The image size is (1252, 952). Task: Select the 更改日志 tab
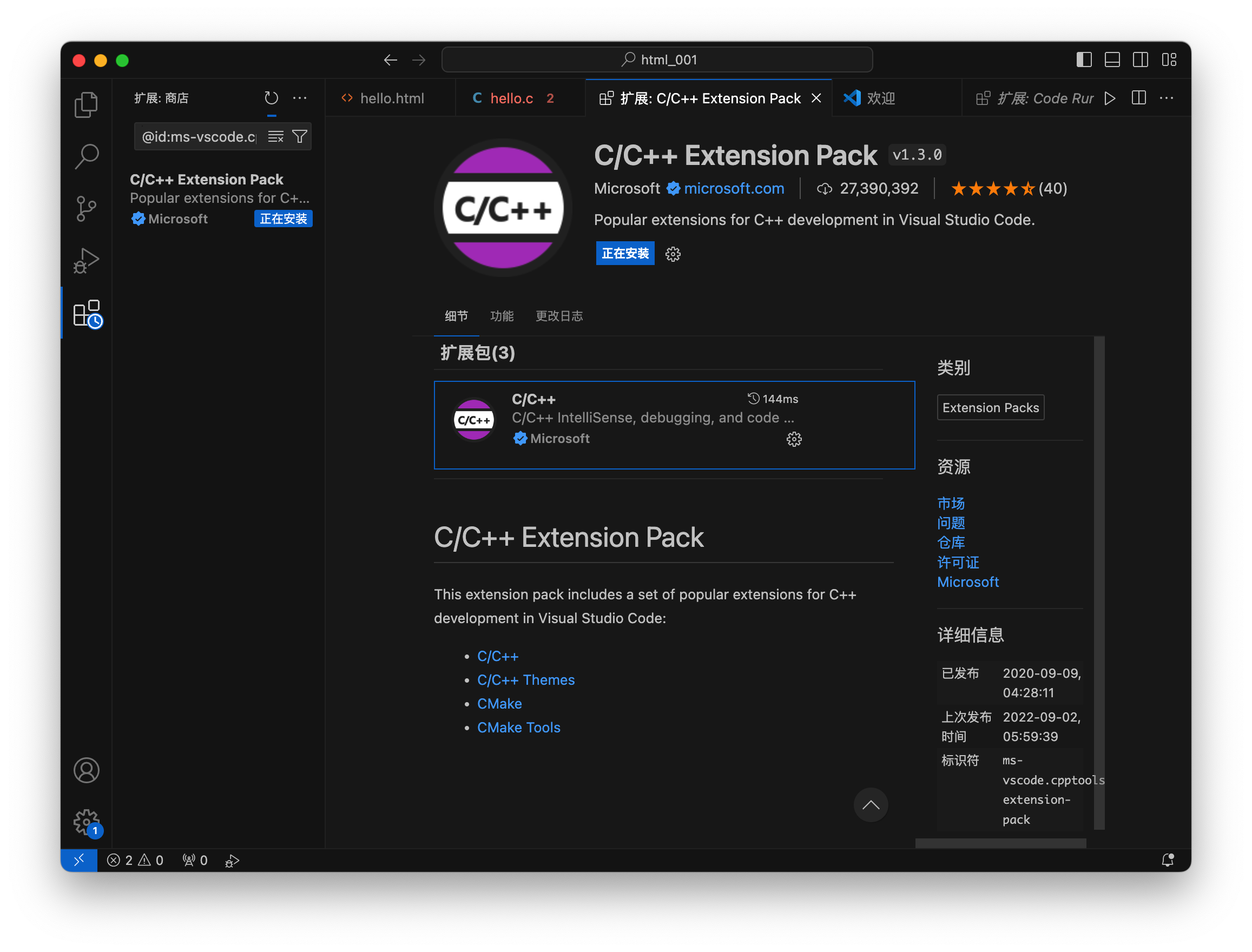pos(559,316)
